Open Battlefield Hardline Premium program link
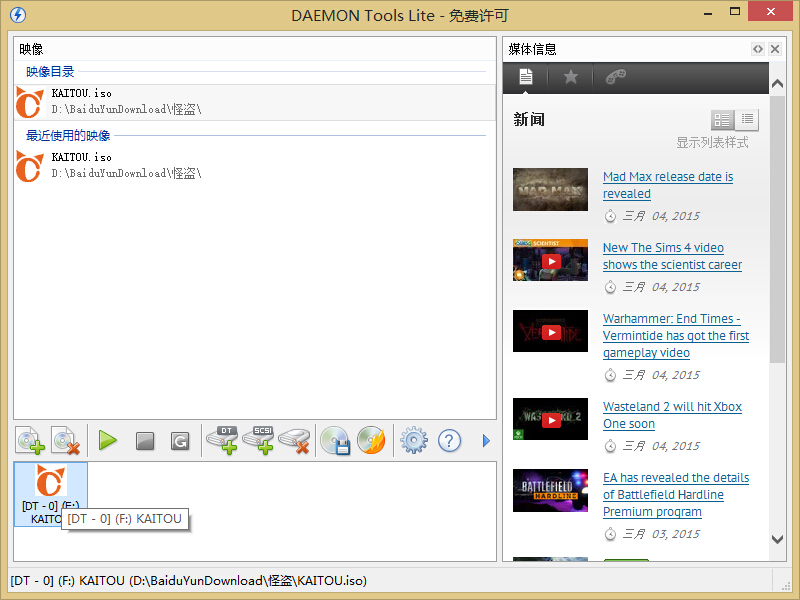The image size is (800, 600). click(x=676, y=495)
